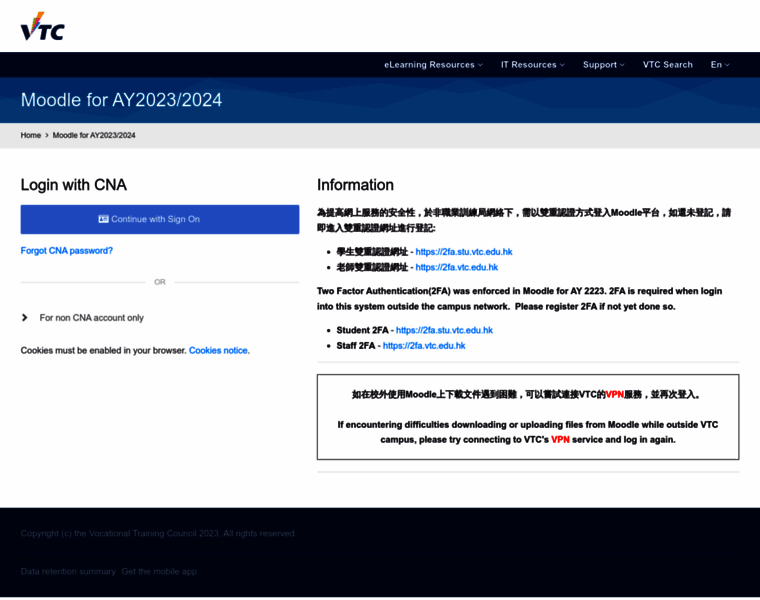The image size is (760, 600).
Task: Click the VPN link in English notice
Action: [x=560, y=440]
